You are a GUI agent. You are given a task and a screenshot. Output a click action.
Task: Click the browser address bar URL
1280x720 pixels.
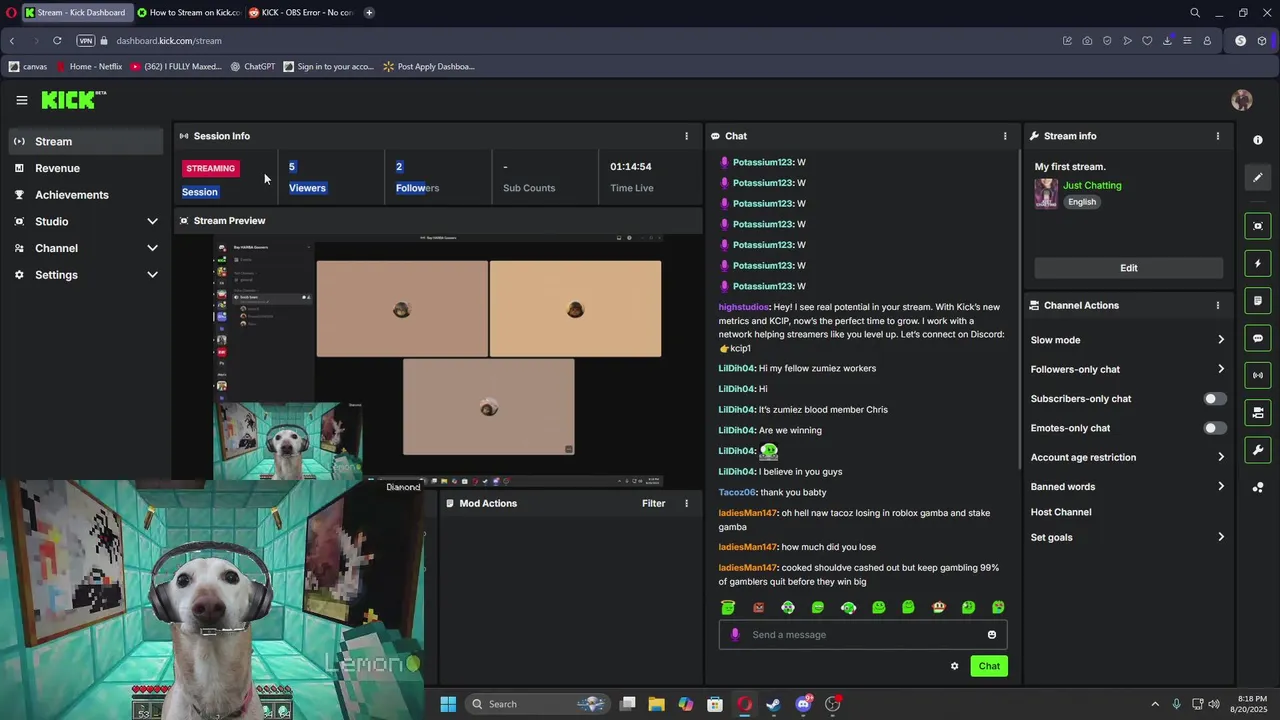169,41
